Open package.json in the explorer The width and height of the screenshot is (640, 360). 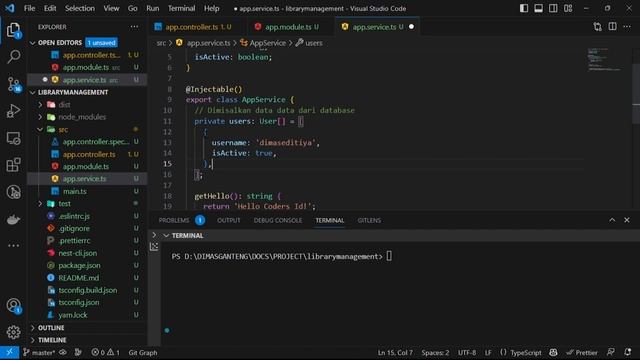click(x=79, y=265)
